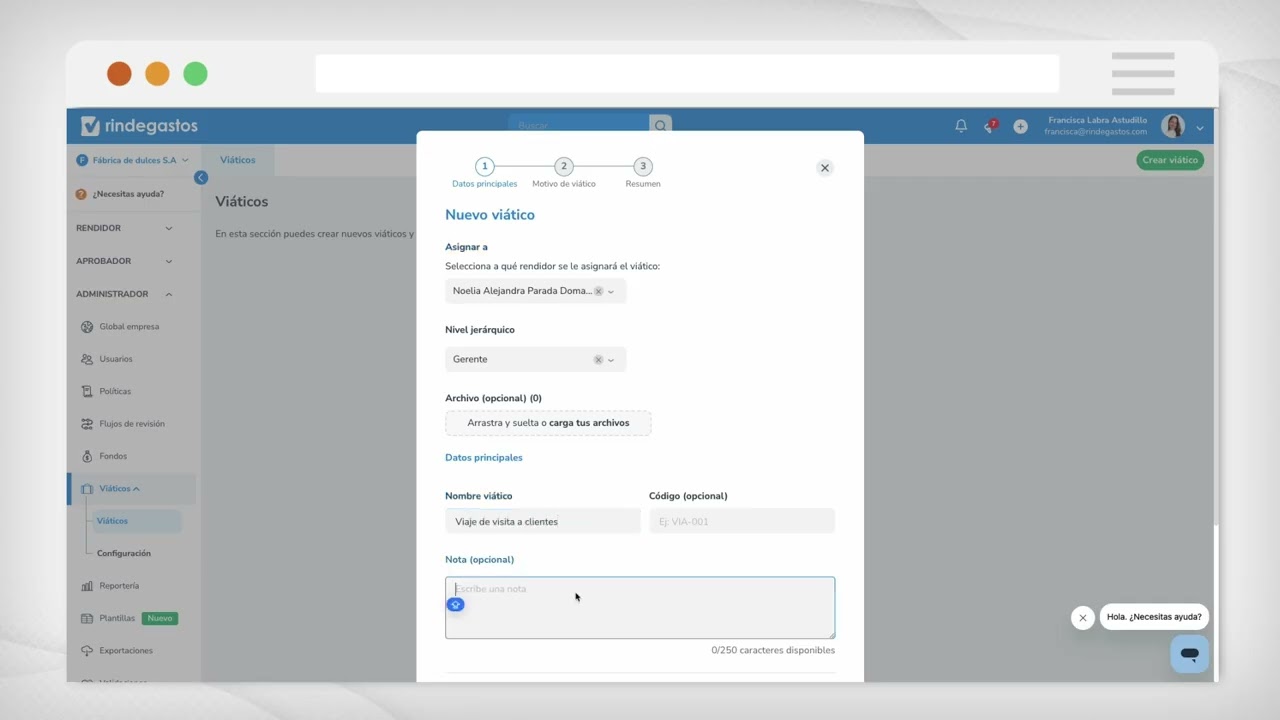1280x720 pixels.
Task: Click the rindegastos logo
Action: pos(139,125)
